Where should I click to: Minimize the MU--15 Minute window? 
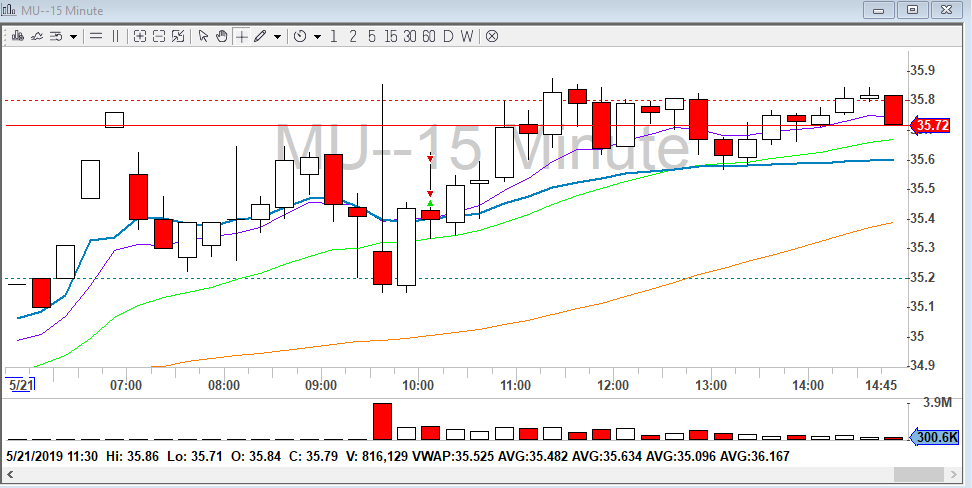[880, 10]
